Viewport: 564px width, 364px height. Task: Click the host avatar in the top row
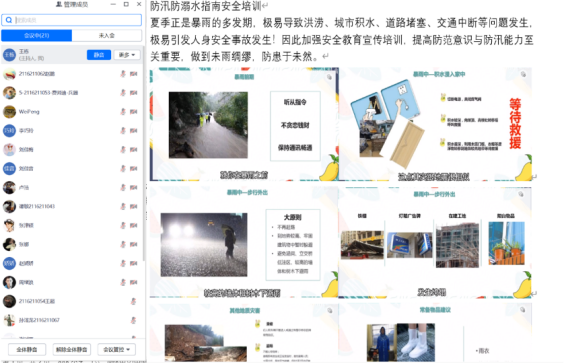pos(9,55)
